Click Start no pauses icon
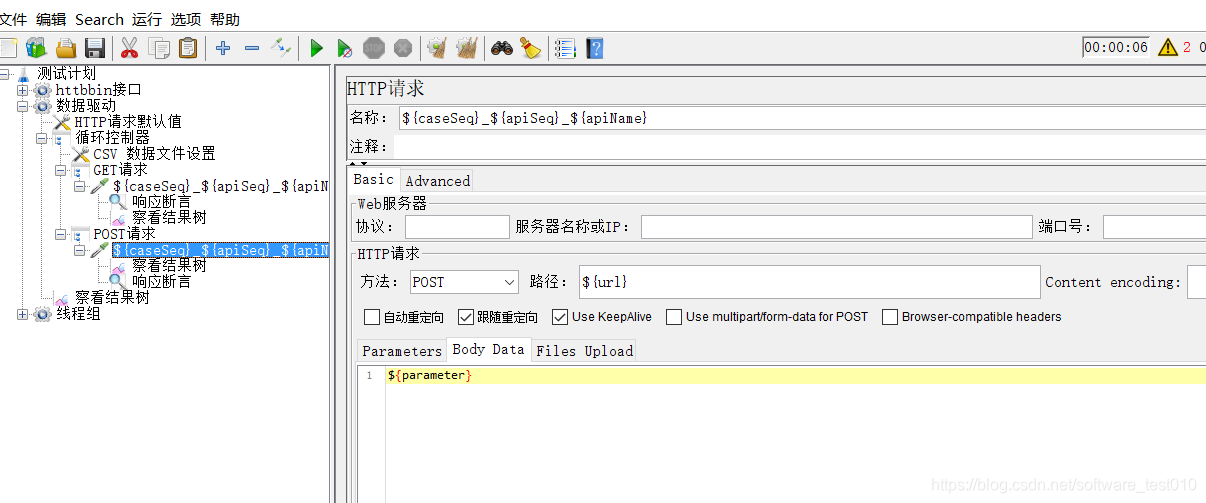The image size is (1206, 503). (x=344, y=47)
